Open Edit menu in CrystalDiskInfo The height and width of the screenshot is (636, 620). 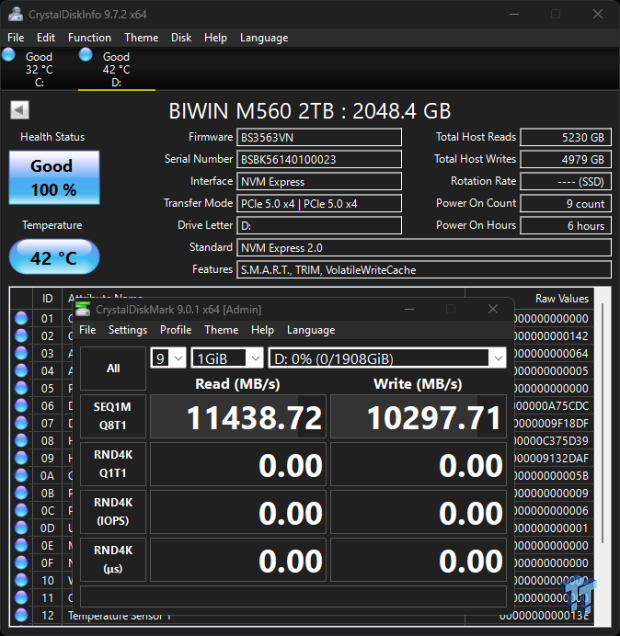(46, 38)
